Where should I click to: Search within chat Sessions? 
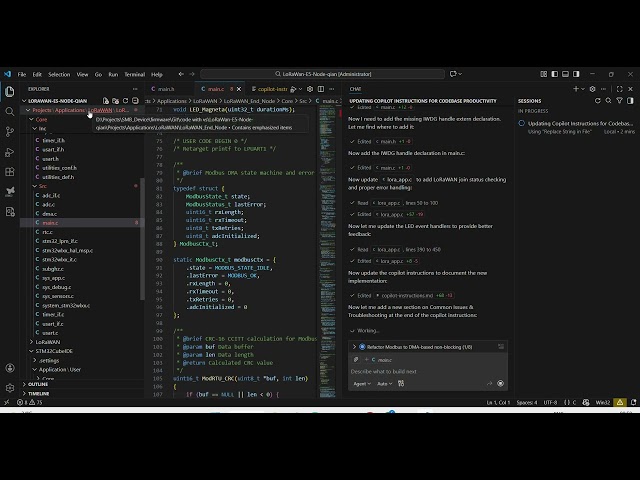[x=609, y=101]
